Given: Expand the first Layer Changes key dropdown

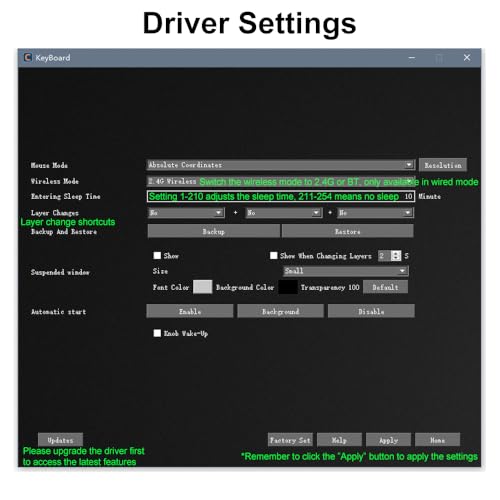Looking at the screenshot, I should tap(186, 213).
